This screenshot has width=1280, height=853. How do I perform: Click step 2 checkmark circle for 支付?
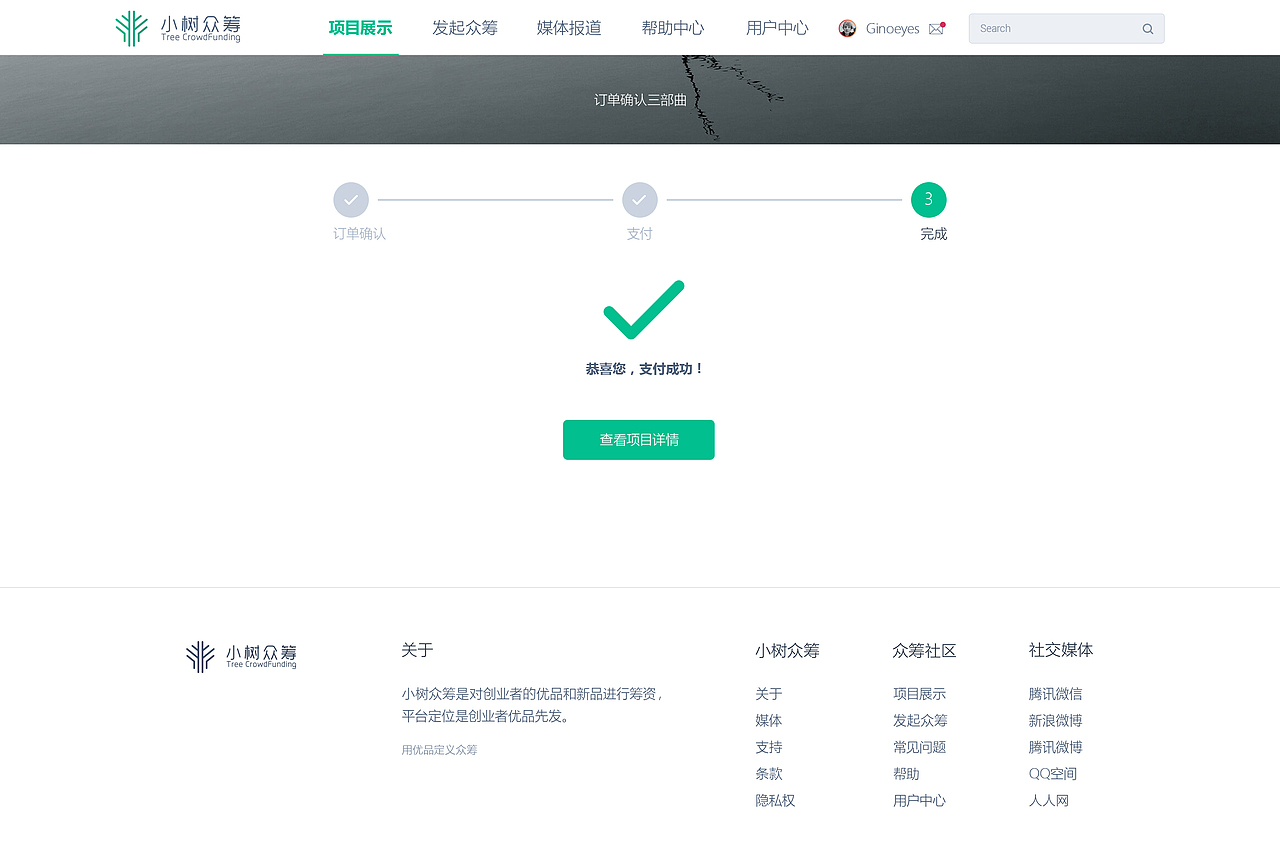[640, 200]
